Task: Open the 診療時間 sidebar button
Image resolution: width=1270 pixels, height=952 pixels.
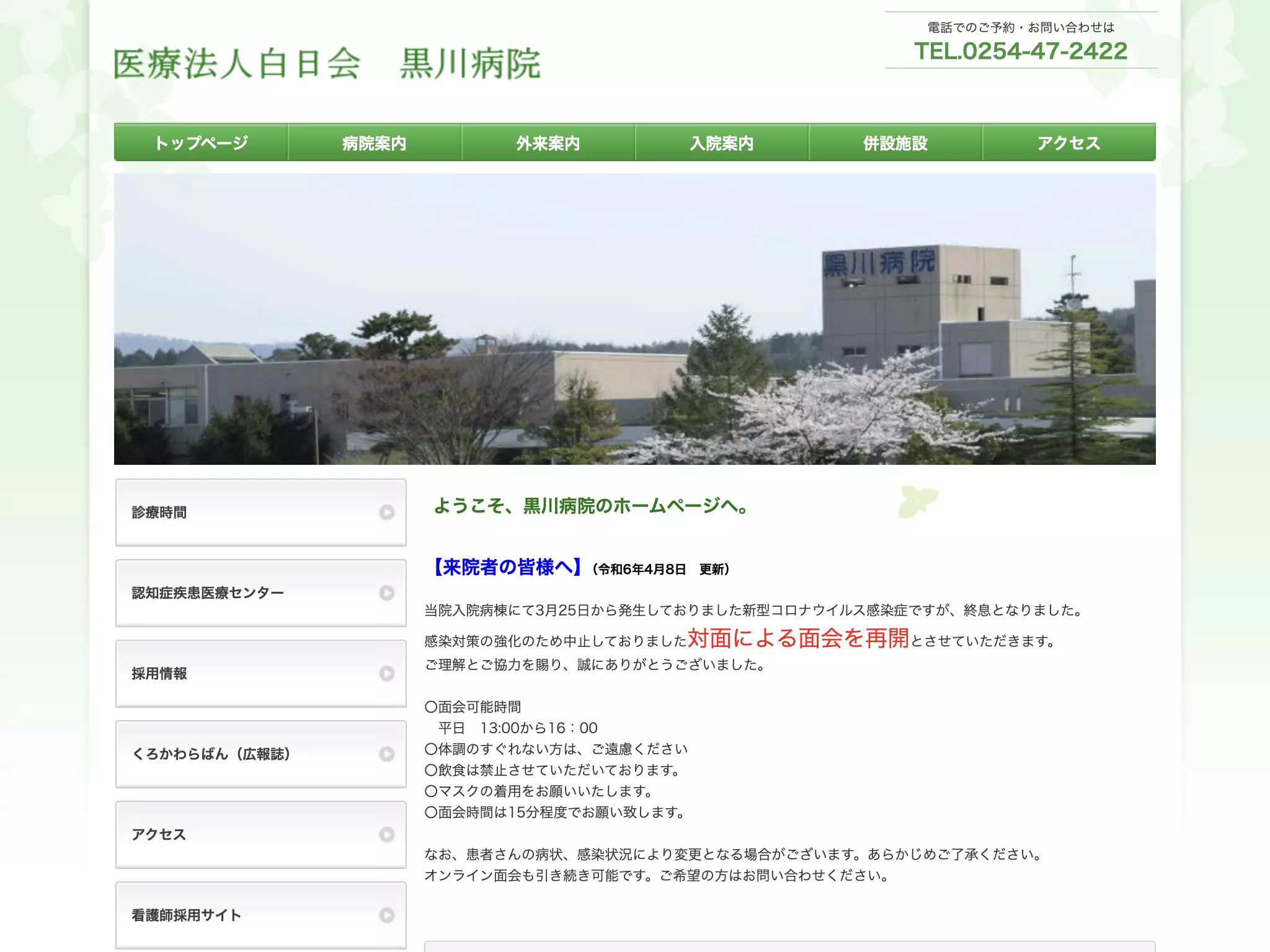Action: tap(261, 513)
